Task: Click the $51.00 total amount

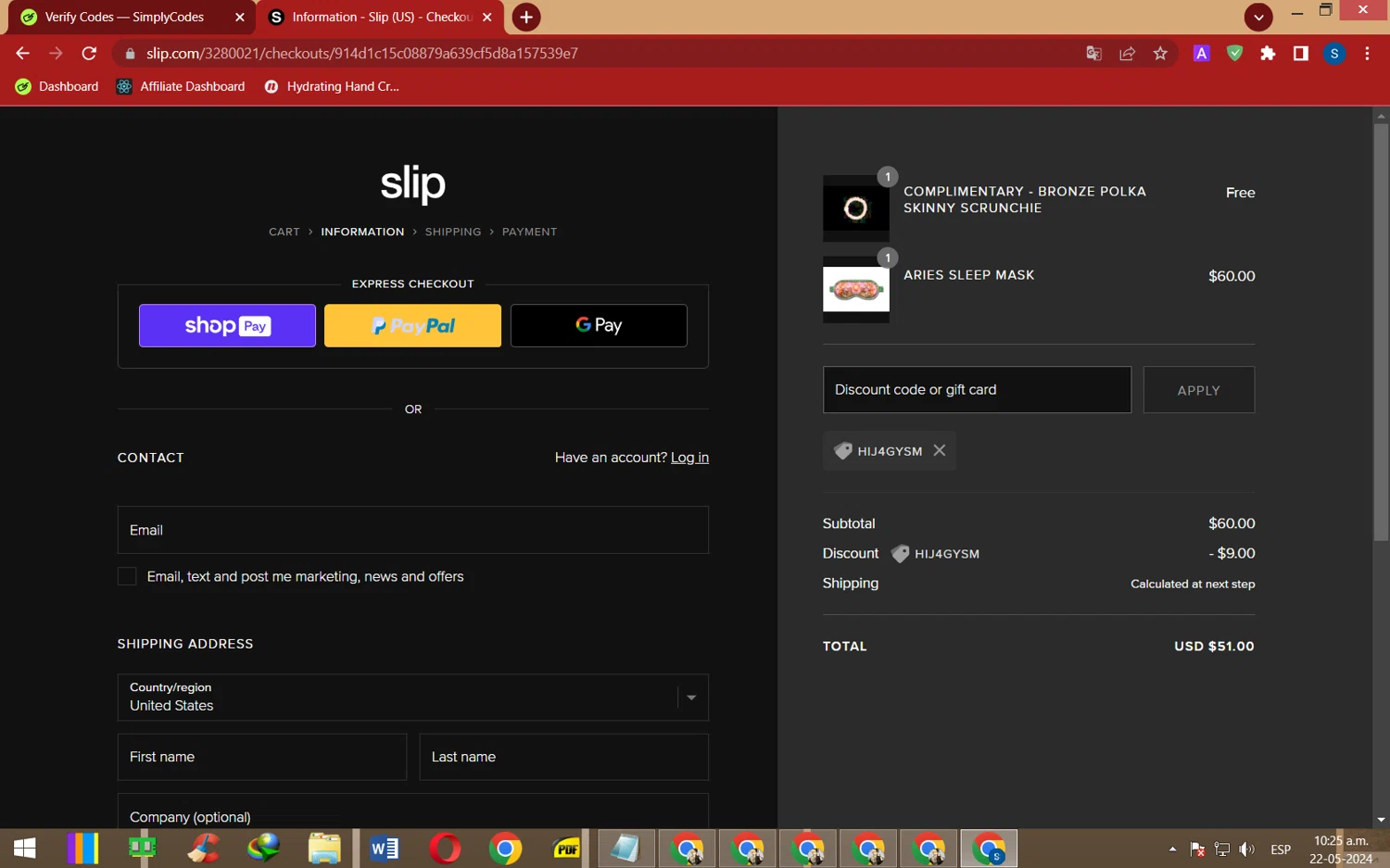Action: pos(1214,647)
